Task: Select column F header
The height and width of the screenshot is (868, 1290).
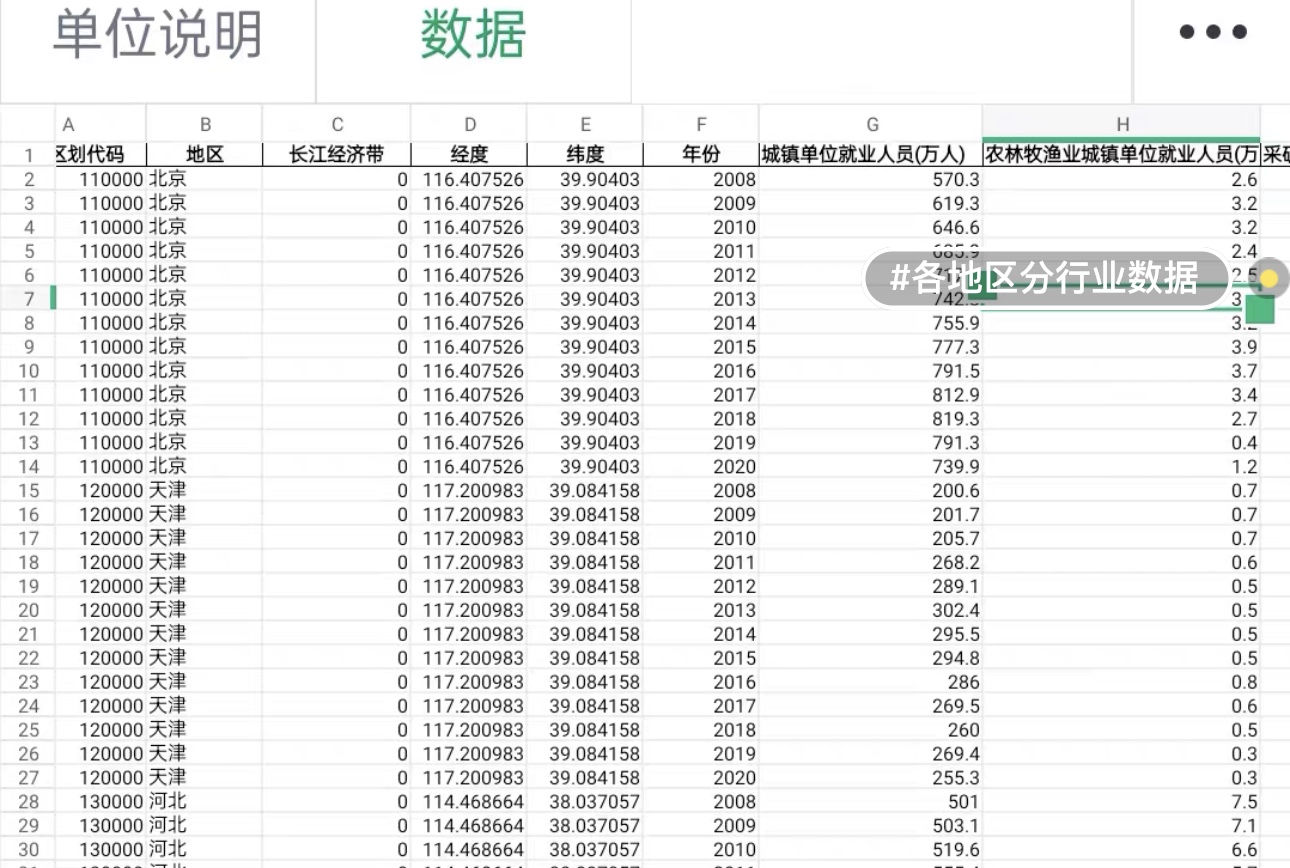Action: (701, 124)
